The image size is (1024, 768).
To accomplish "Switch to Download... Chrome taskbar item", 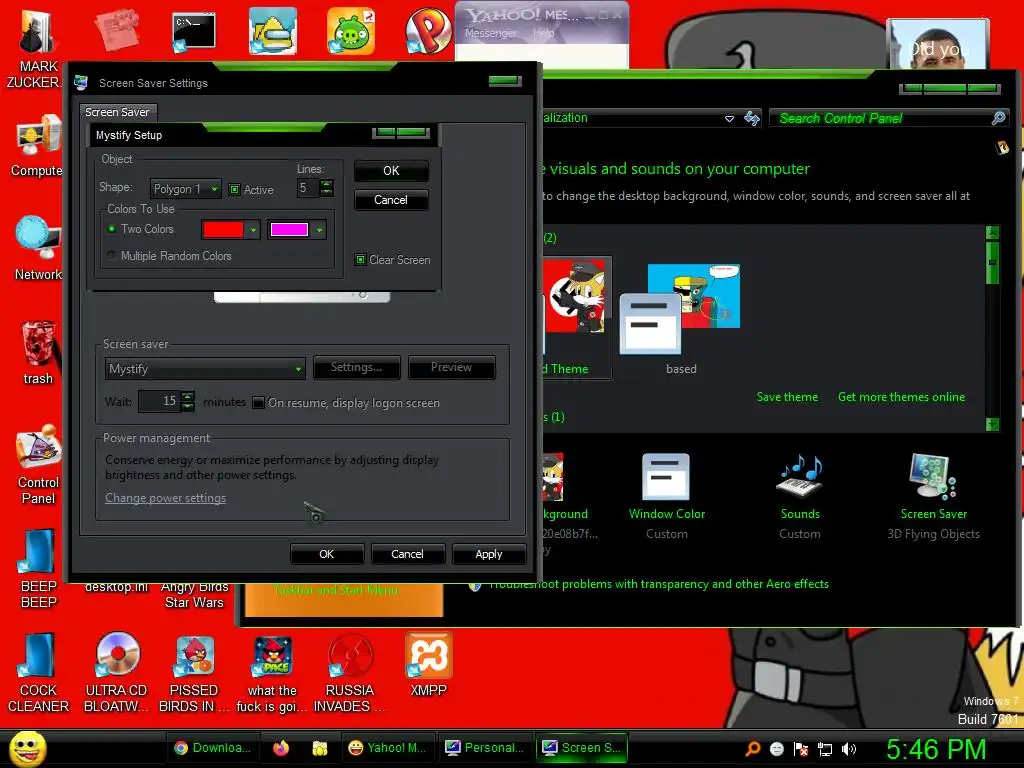I will pyautogui.click(x=212, y=748).
